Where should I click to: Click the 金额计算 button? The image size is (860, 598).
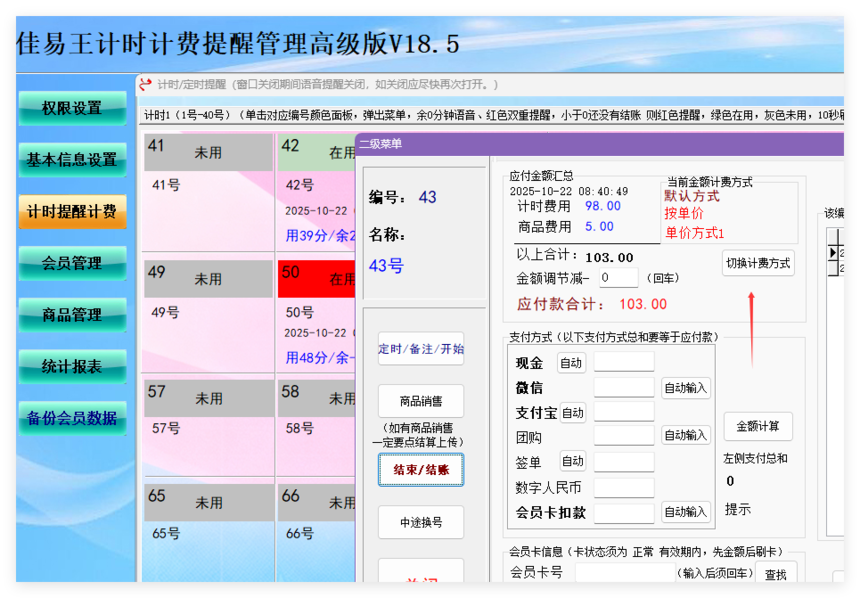tap(758, 426)
